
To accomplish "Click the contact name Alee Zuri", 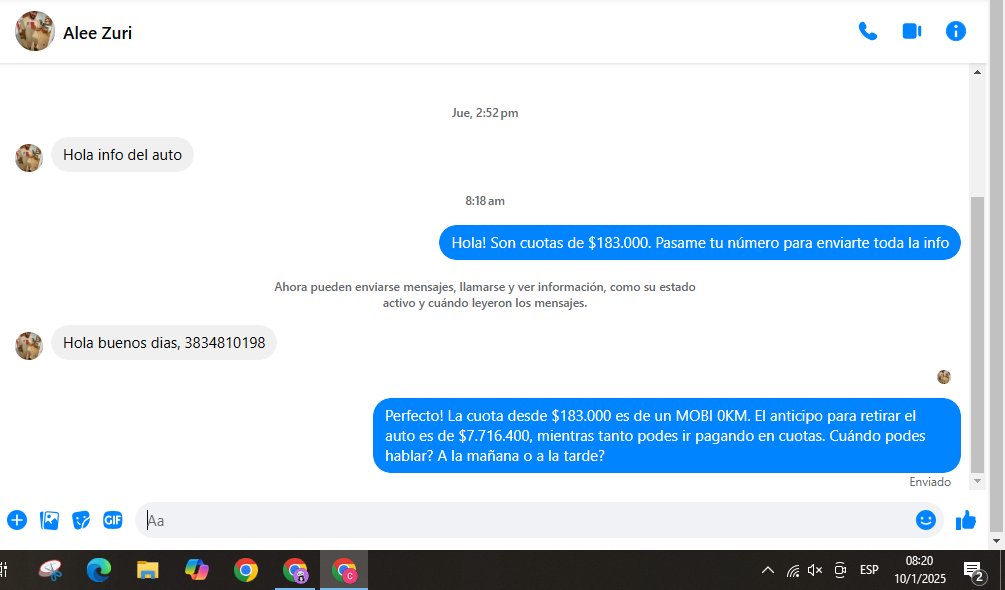I will tap(97, 33).
